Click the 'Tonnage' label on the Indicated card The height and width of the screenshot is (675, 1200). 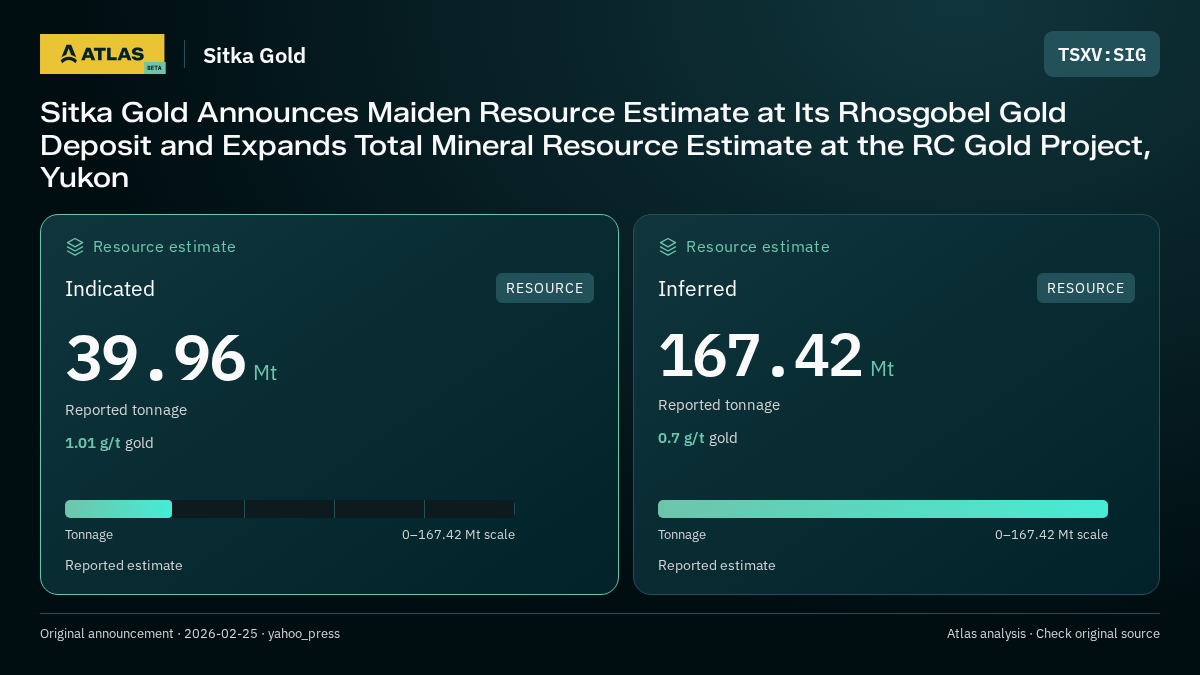[x=89, y=535]
